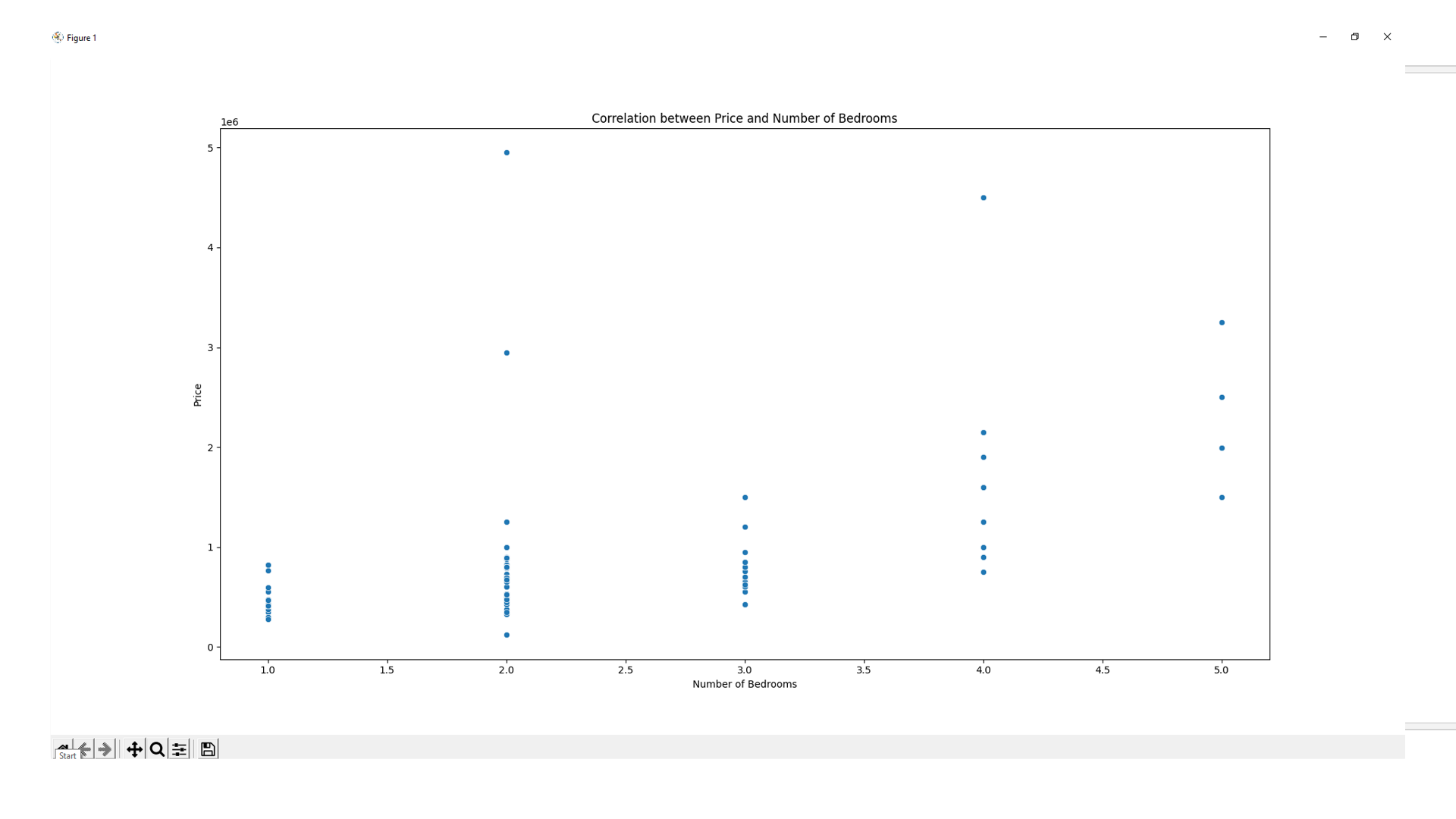1456x819 pixels.
Task: Click the lowest 3-bedroom point near 0.4 million
Action: pos(745,604)
